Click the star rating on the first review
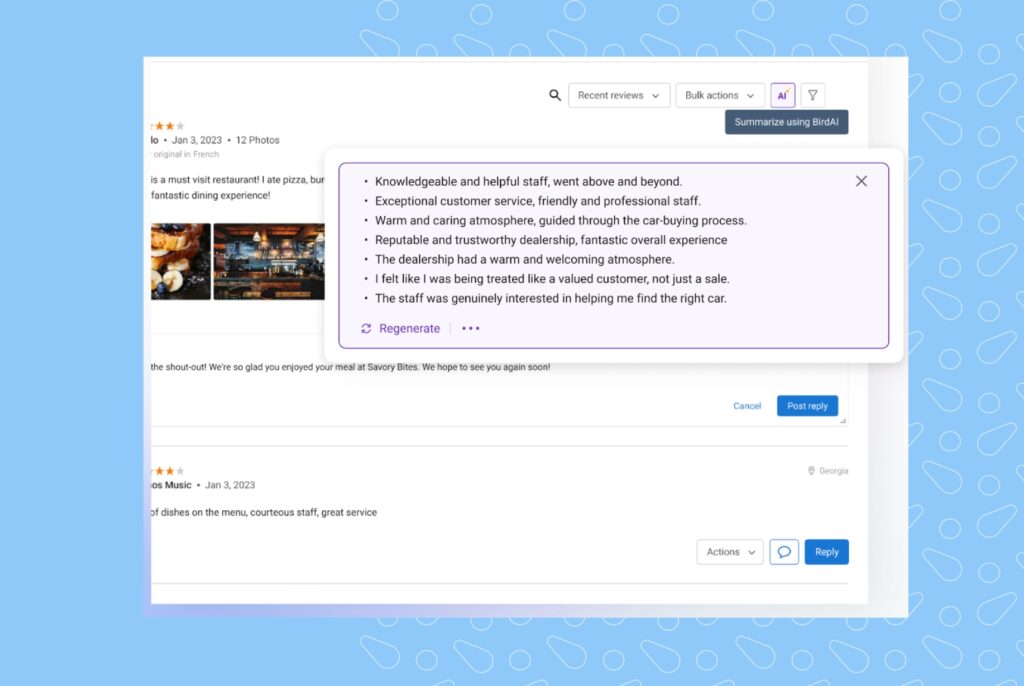This screenshot has width=1024, height=686. (168, 125)
